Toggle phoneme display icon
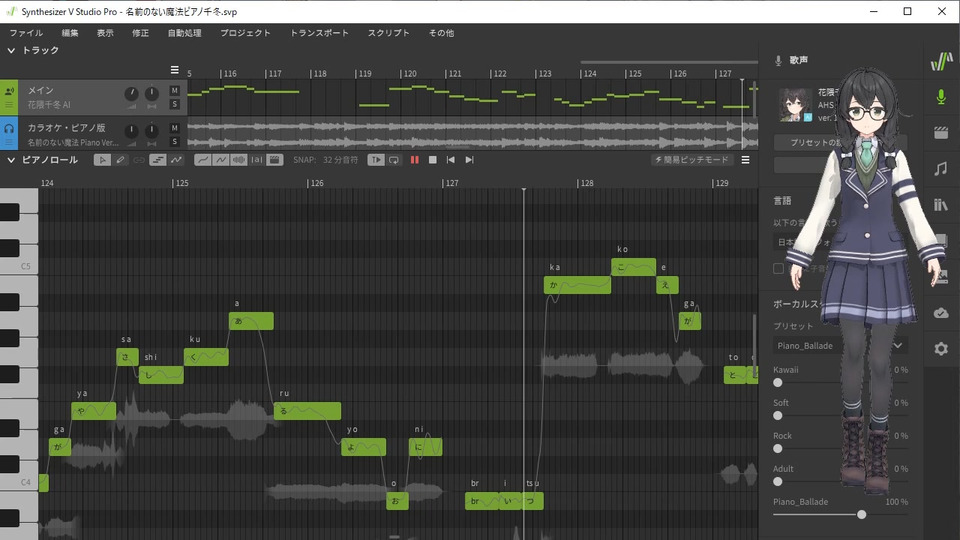960x540 pixels. [x=257, y=160]
